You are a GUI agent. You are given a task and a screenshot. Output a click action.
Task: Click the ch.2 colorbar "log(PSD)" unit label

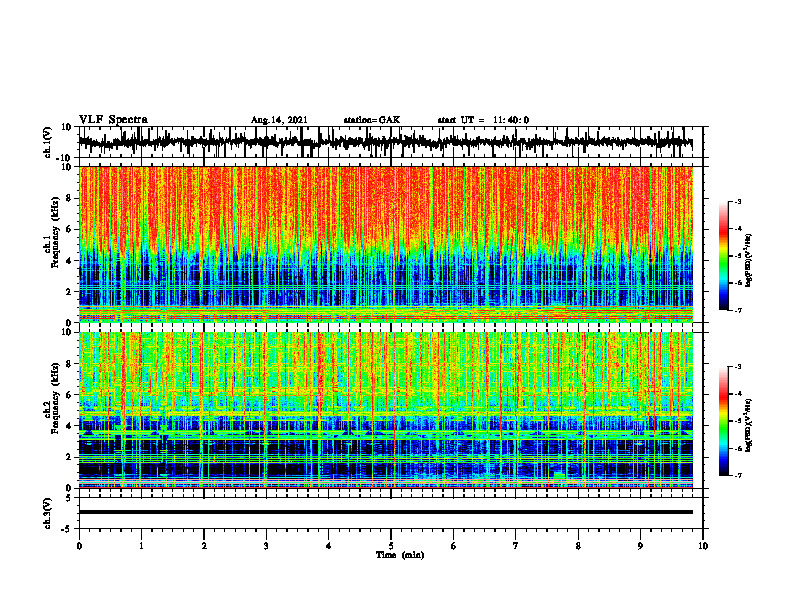tap(749, 425)
